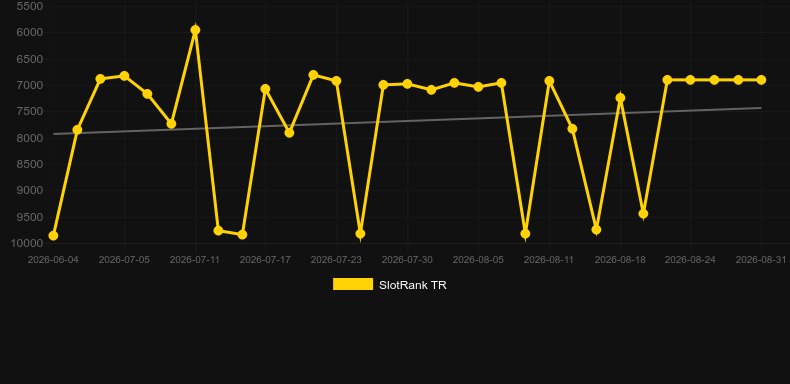790x384 pixels.
Task: Click the 2026-08-11 x-axis date label
Action: pos(549,260)
